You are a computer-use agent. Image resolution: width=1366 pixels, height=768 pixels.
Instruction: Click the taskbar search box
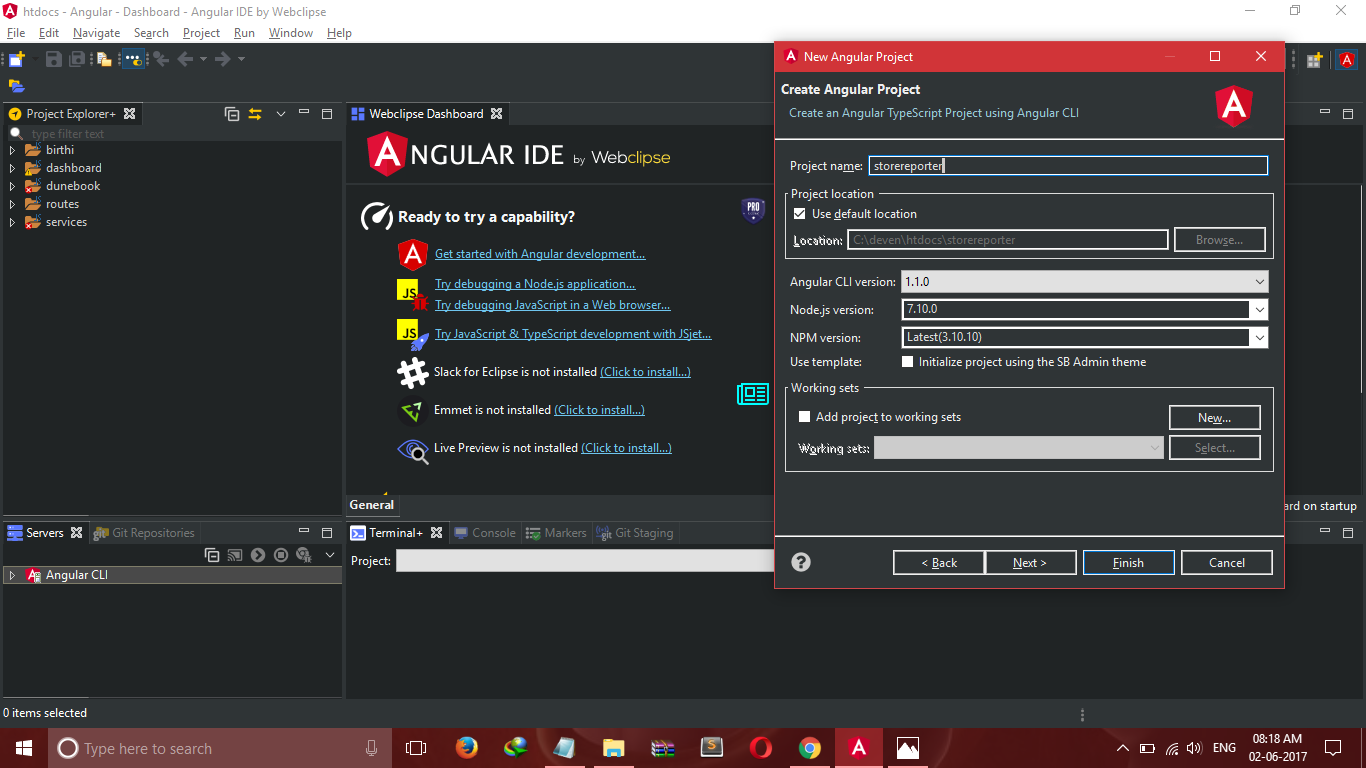[220, 748]
